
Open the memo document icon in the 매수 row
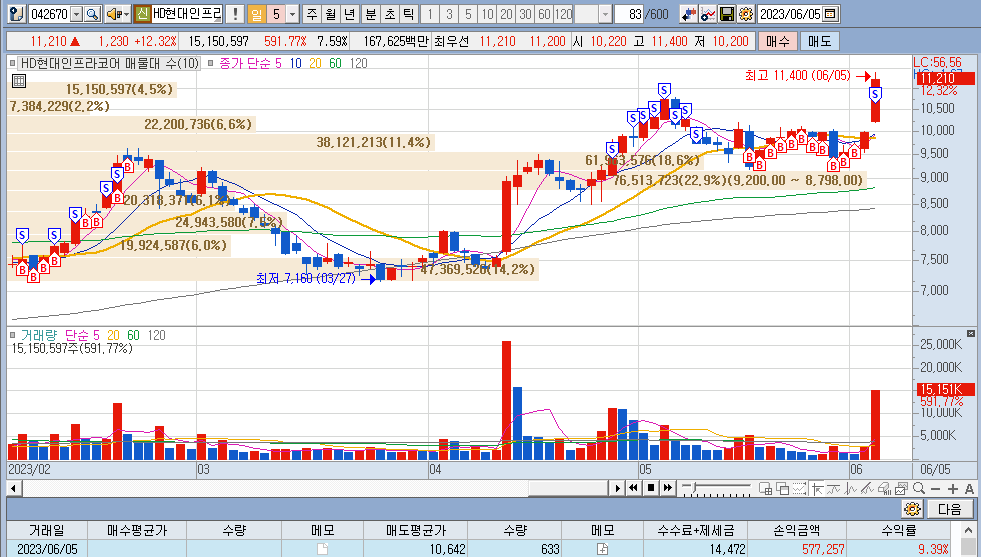click(x=322, y=549)
